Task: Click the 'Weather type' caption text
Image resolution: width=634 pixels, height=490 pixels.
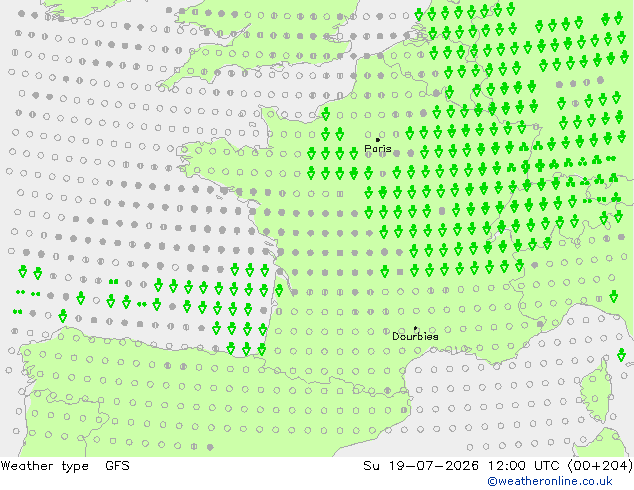Action: (x=44, y=466)
